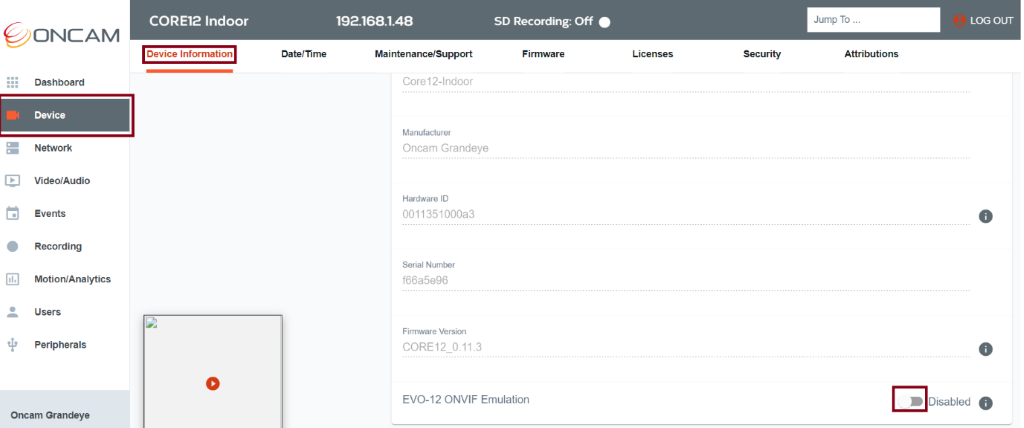Click the Events calendar icon
This screenshot has width=1024, height=428.
coord(12,213)
